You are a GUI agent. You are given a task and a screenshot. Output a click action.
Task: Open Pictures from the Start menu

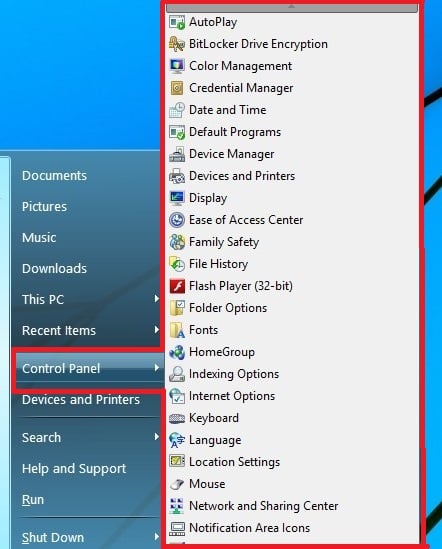click(x=44, y=207)
